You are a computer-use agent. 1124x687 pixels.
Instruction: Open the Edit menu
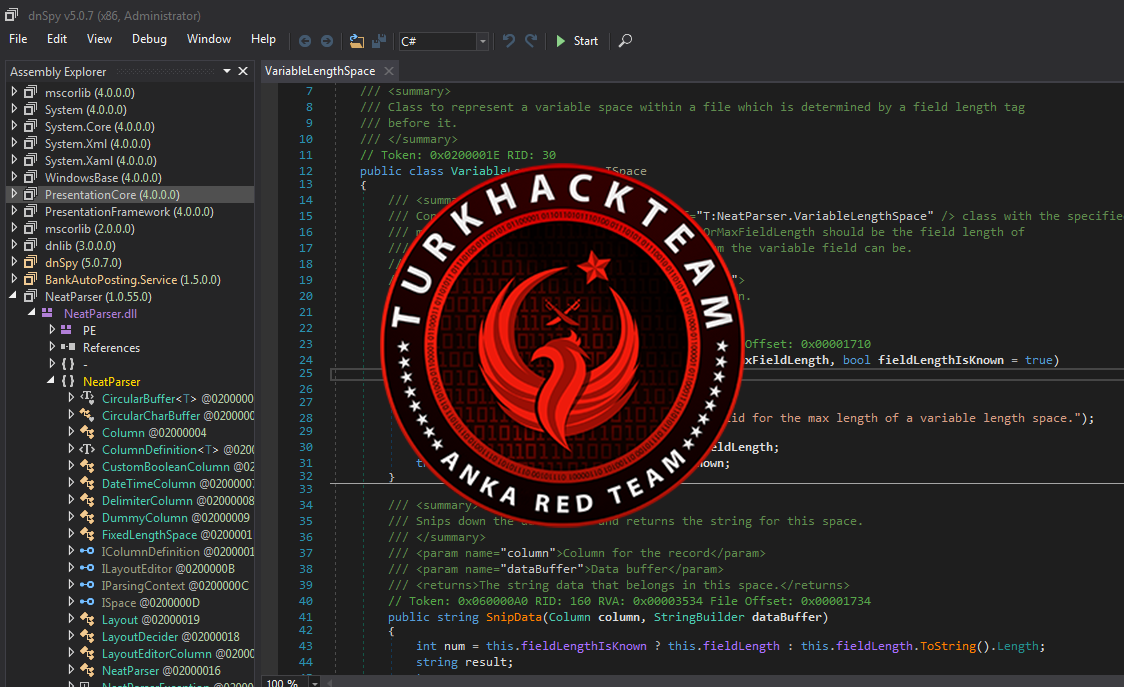(x=57, y=39)
